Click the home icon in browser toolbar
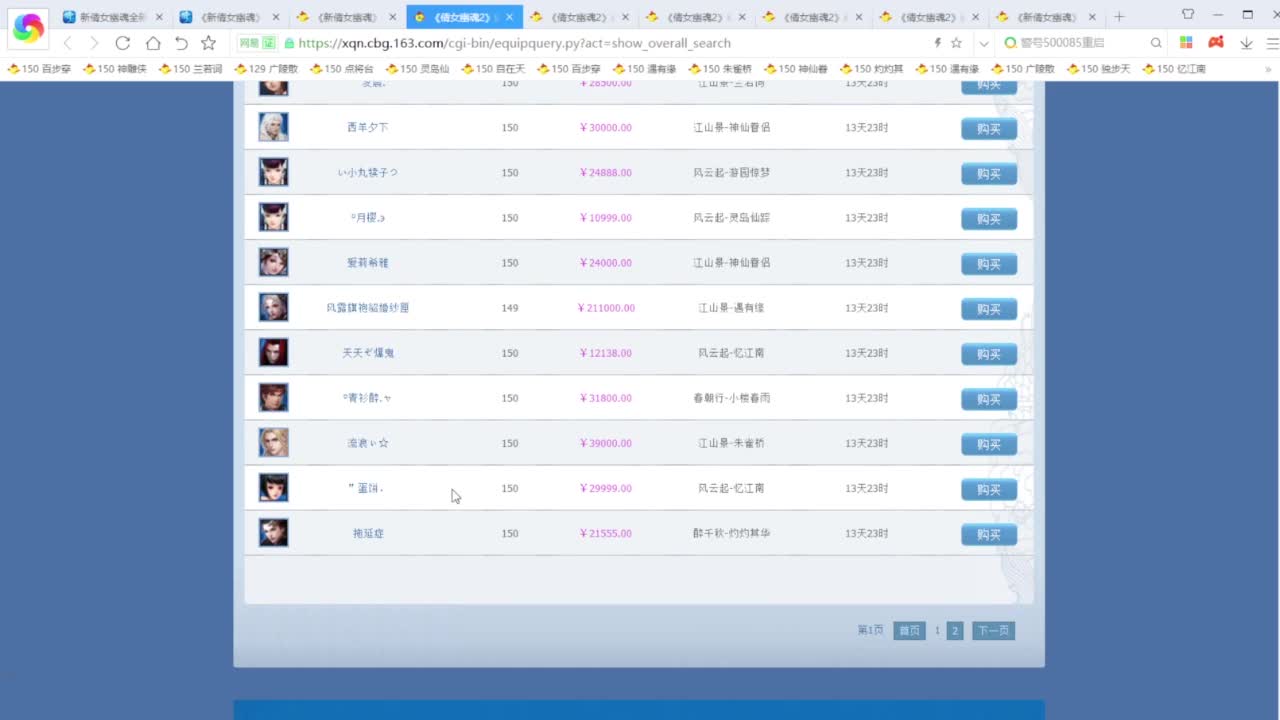 pos(152,43)
